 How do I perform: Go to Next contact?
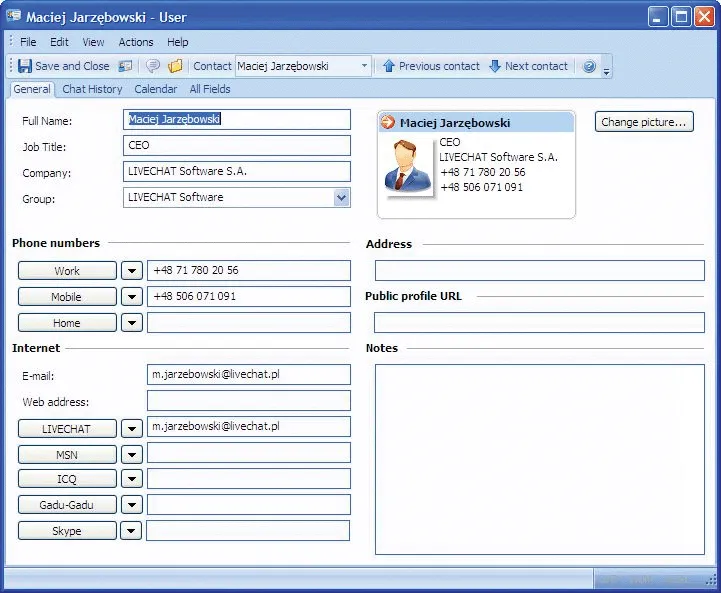pyautogui.click(x=529, y=66)
